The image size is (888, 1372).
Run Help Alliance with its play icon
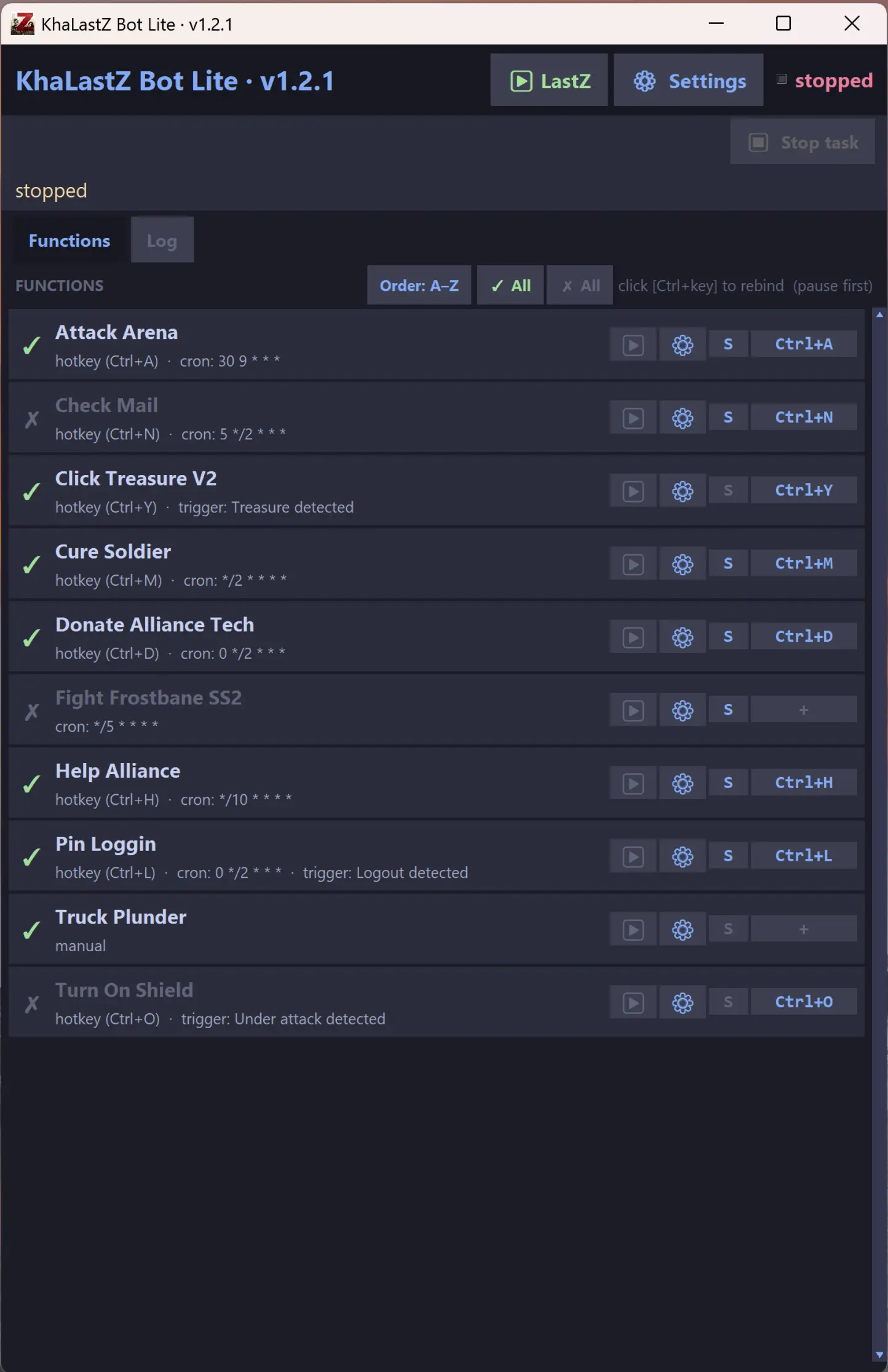click(633, 783)
